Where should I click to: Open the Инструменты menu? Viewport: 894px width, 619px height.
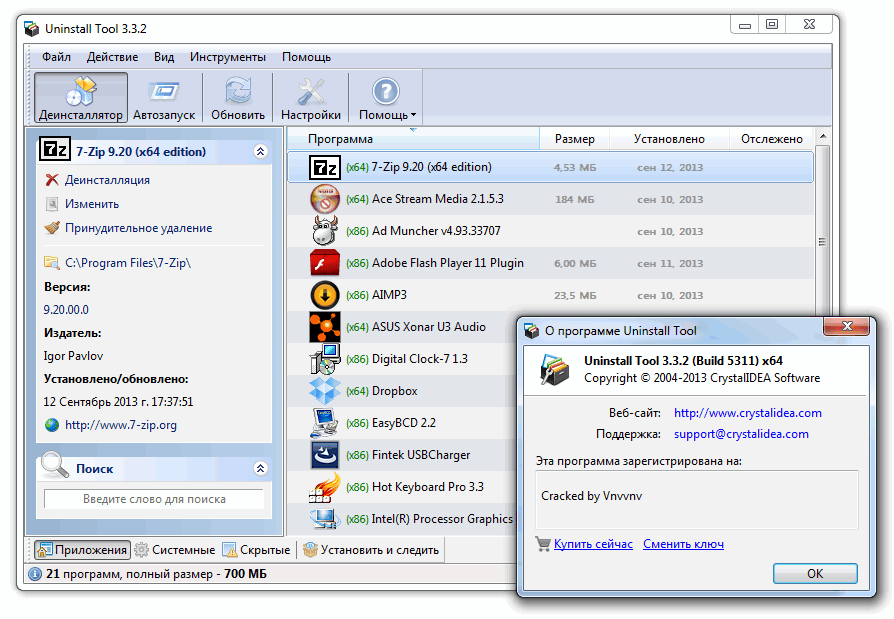(227, 57)
